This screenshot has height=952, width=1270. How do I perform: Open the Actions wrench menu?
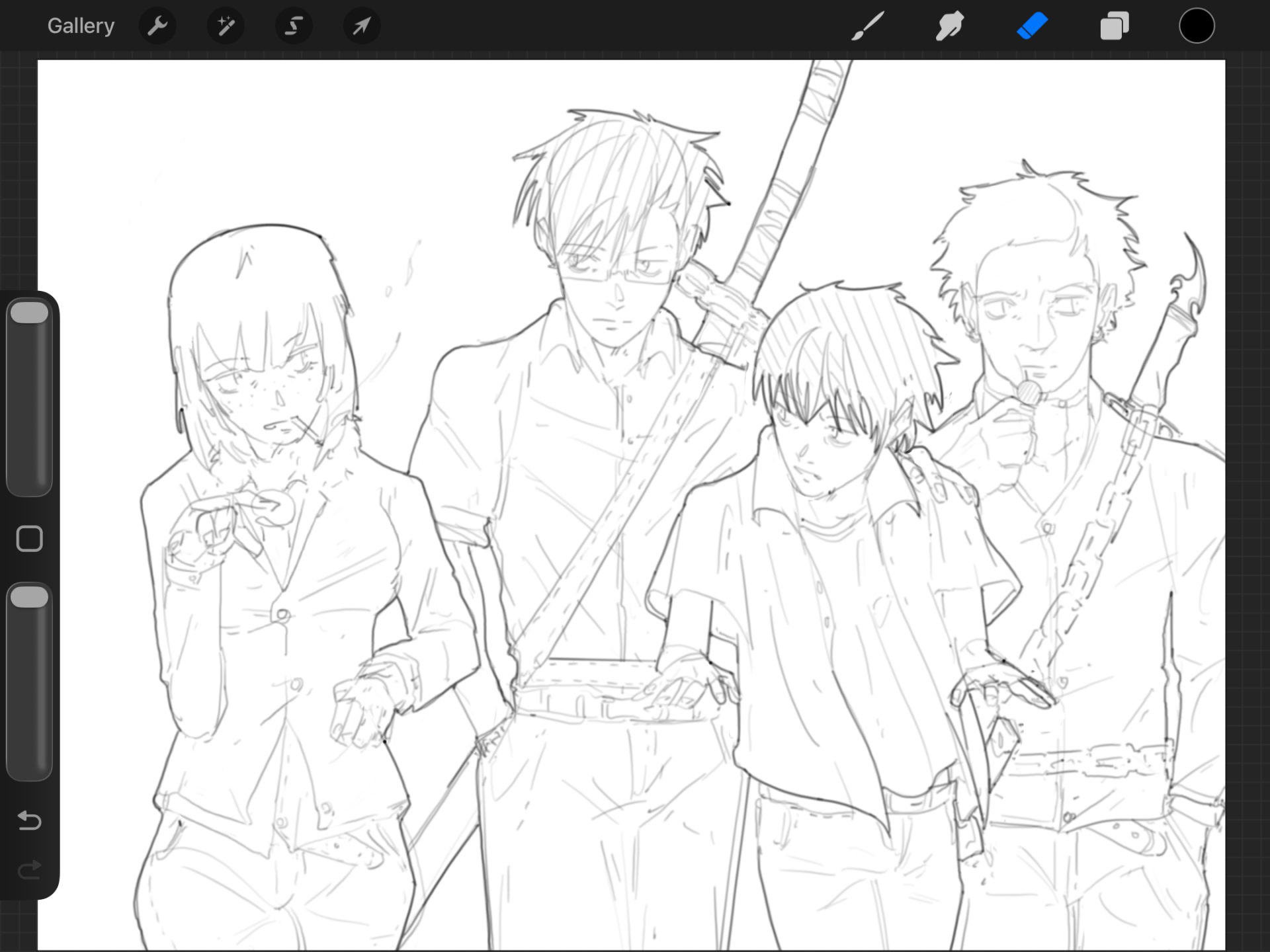pos(157,26)
